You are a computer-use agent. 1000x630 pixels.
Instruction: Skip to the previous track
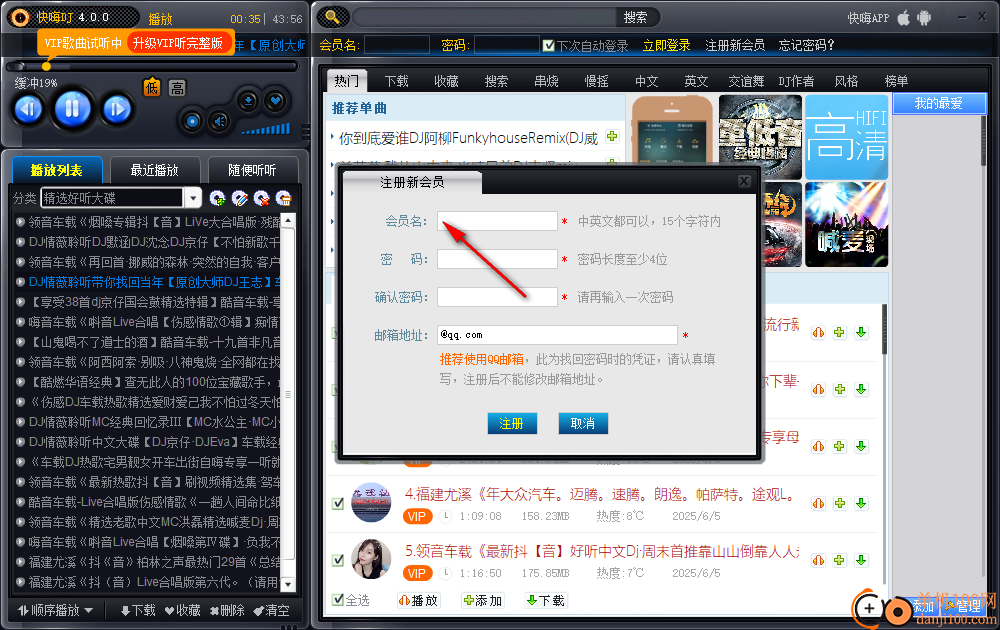(x=28, y=110)
